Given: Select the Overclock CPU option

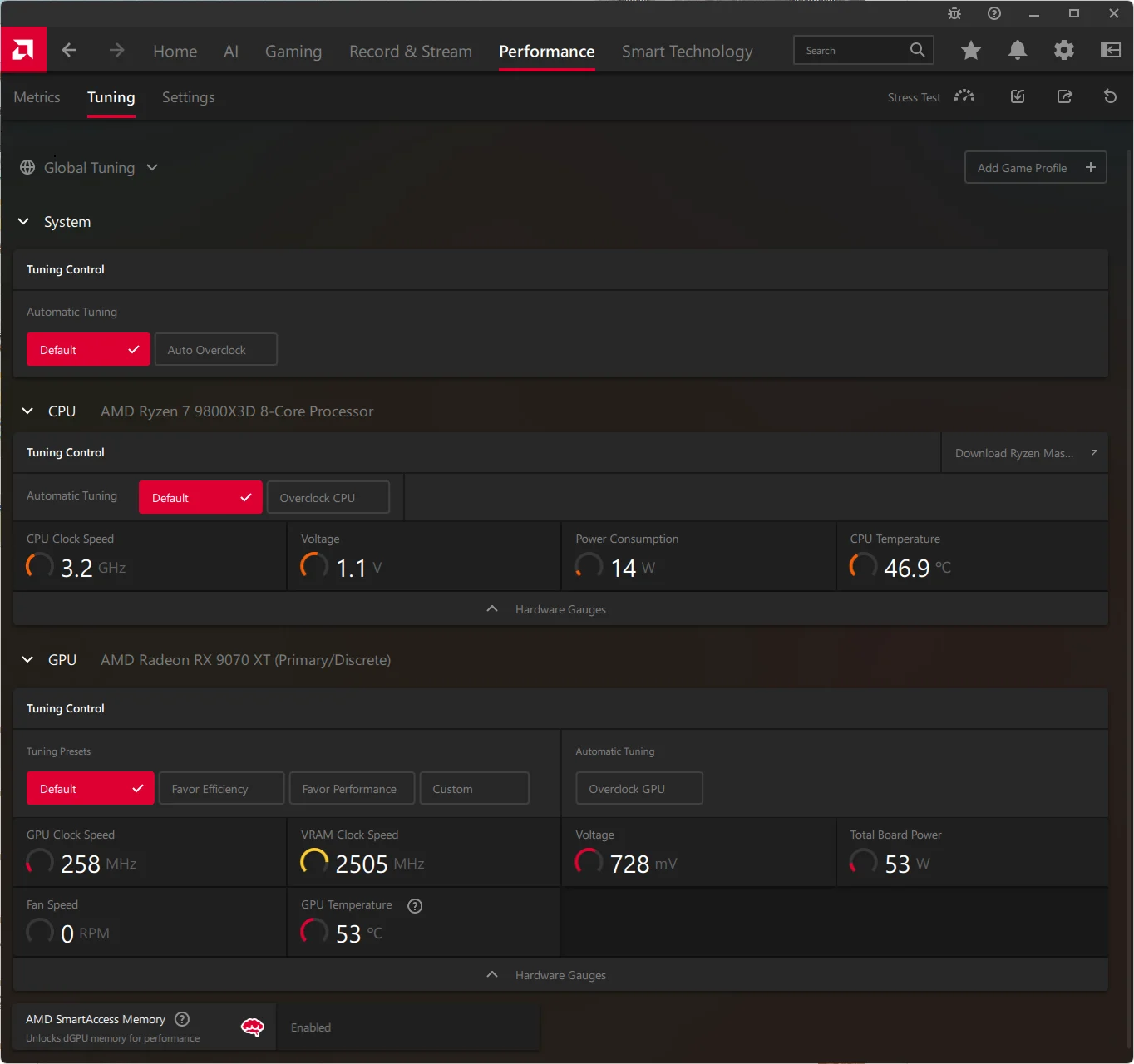Looking at the screenshot, I should (328, 498).
